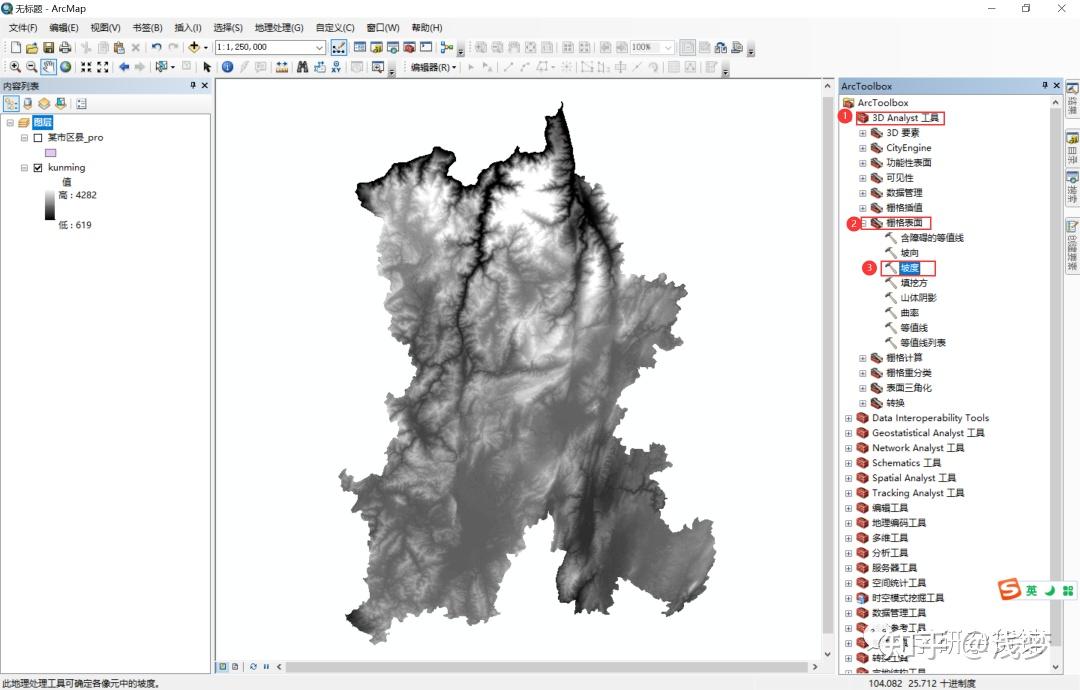Screen dimensions: 1080x690
Task: Open the ModelBuilder window icon
Action: pyautogui.click(x=446, y=48)
